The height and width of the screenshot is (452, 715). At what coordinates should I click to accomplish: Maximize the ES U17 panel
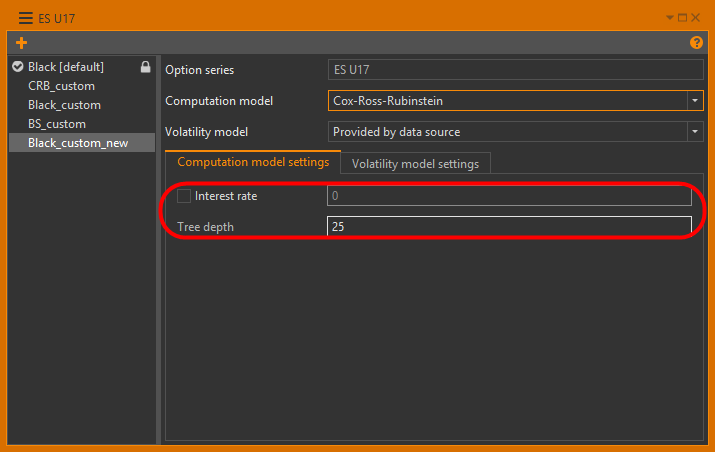pos(682,17)
